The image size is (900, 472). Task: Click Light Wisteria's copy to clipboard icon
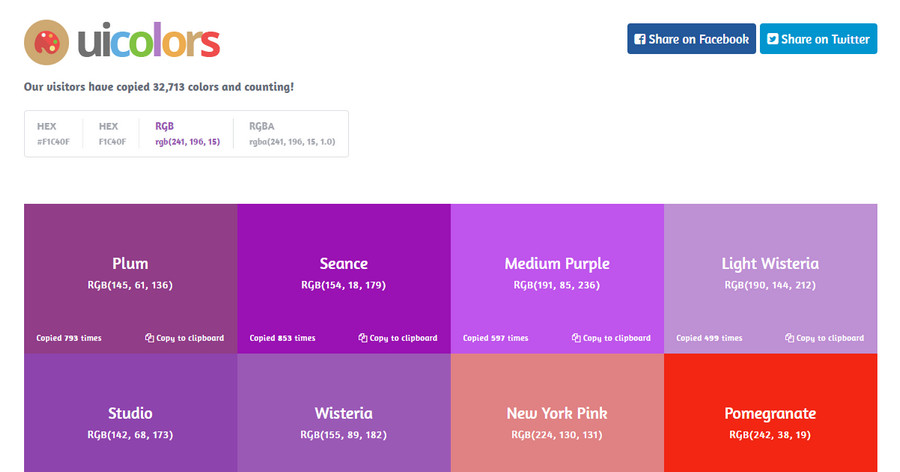point(789,338)
